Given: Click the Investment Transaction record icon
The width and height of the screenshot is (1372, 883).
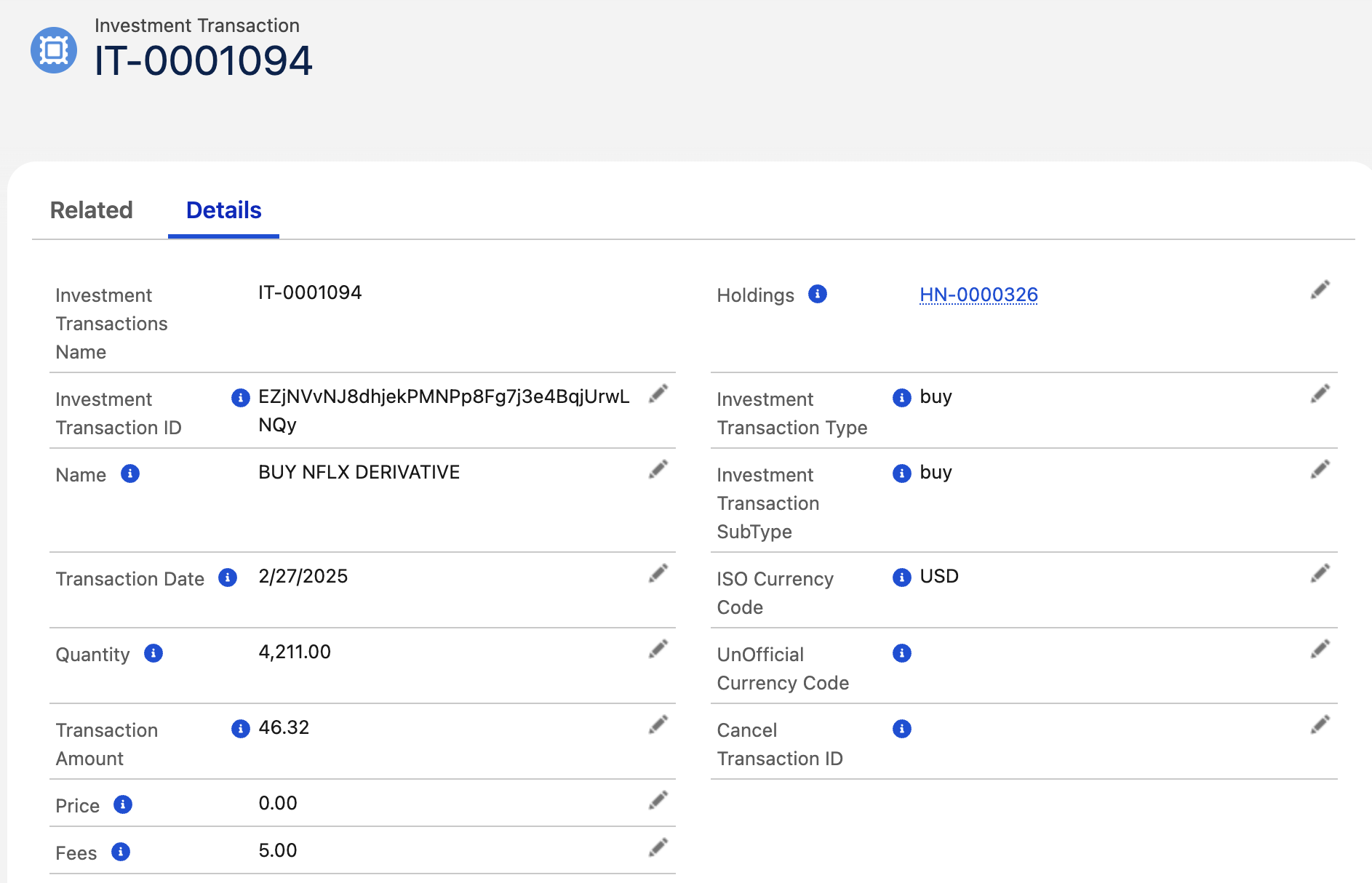Looking at the screenshot, I should point(54,50).
